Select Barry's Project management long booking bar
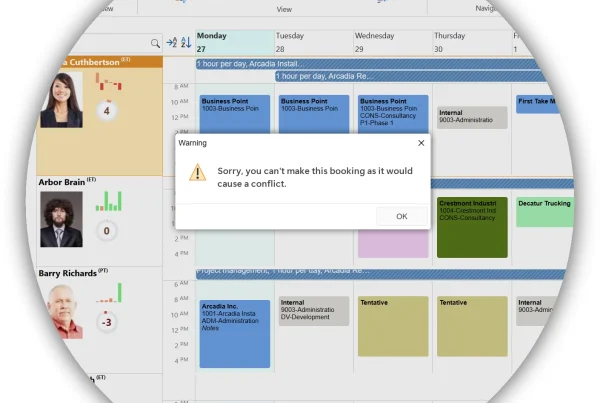 pos(381,273)
